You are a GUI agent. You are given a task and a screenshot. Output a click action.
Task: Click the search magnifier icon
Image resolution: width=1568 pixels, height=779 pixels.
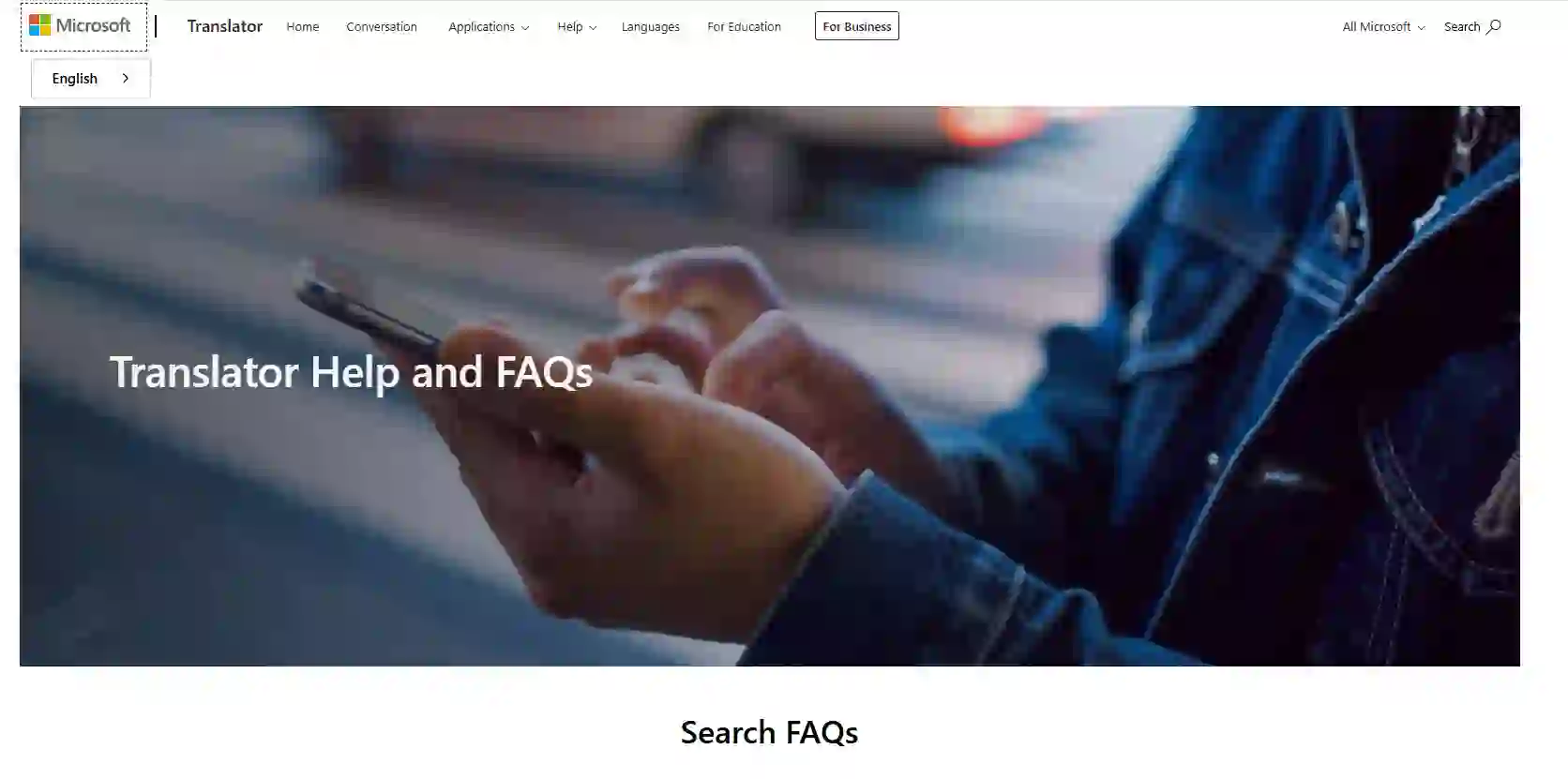(x=1494, y=26)
